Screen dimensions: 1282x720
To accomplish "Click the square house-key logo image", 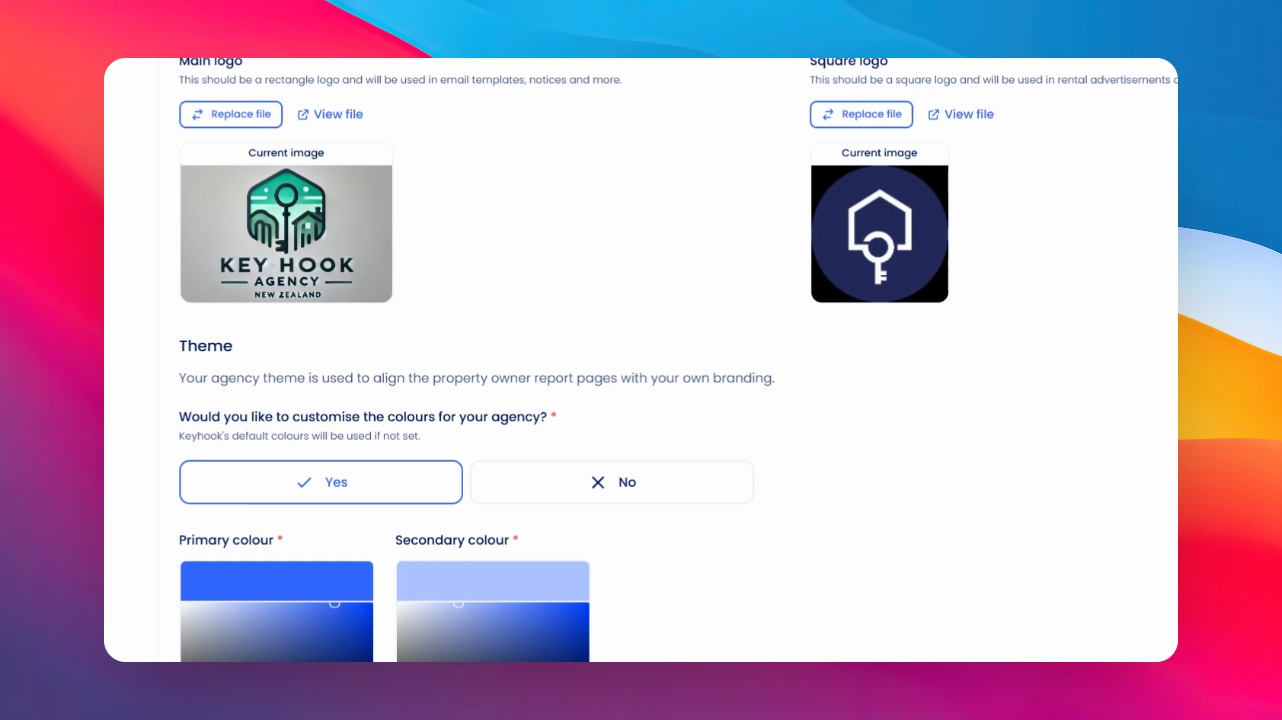I will click(880, 233).
